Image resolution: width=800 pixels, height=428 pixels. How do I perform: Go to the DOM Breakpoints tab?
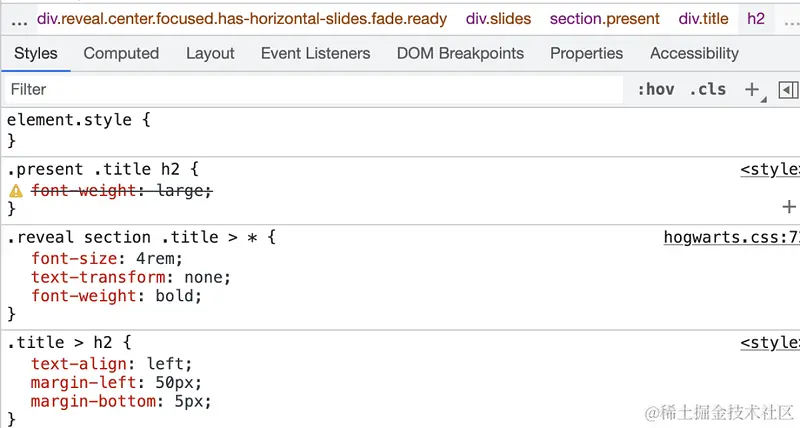pos(460,53)
